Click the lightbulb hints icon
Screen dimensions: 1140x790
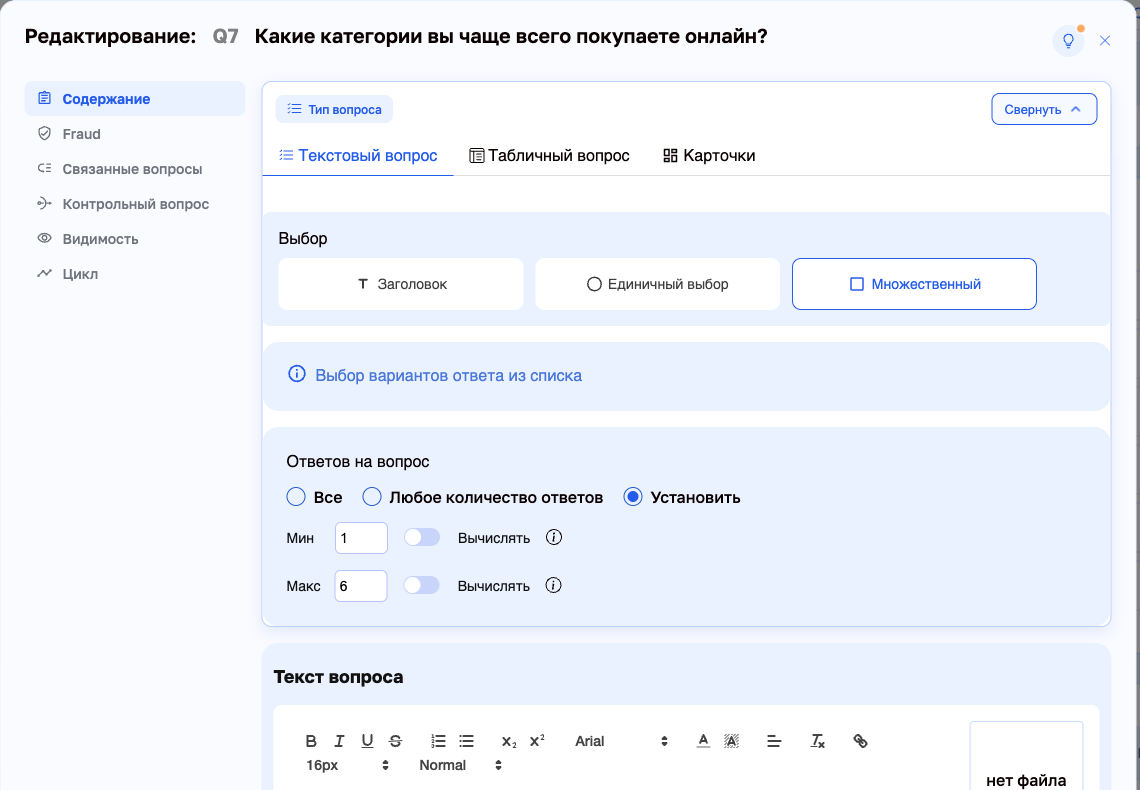click(1068, 41)
